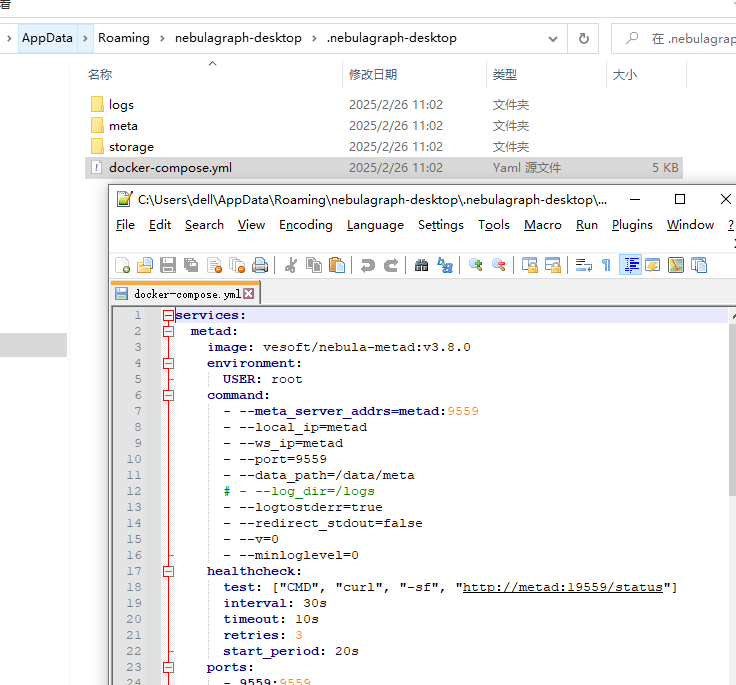Image resolution: width=736 pixels, height=685 pixels.
Task: Select the meta folder in Explorer
Action: [123, 126]
